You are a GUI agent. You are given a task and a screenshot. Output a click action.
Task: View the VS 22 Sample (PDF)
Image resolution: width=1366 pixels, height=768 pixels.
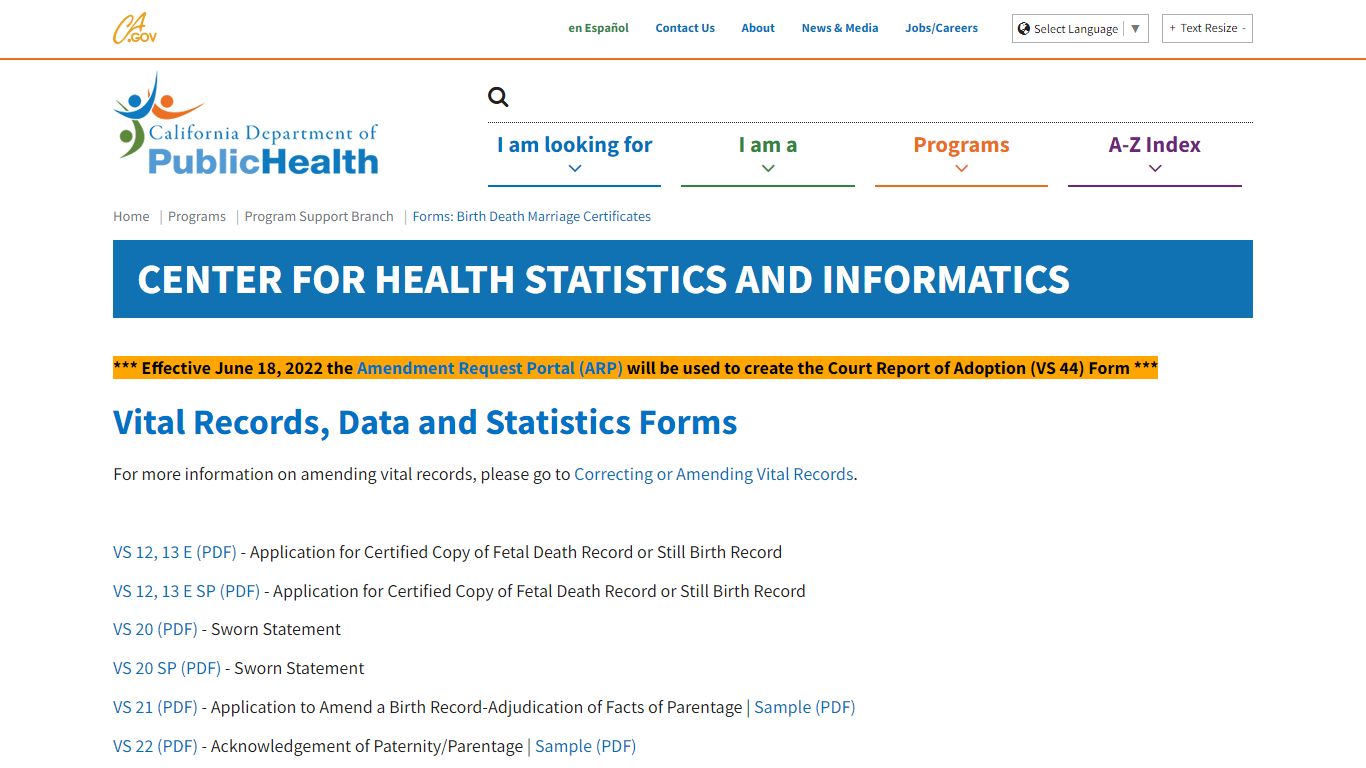[586, 746]
